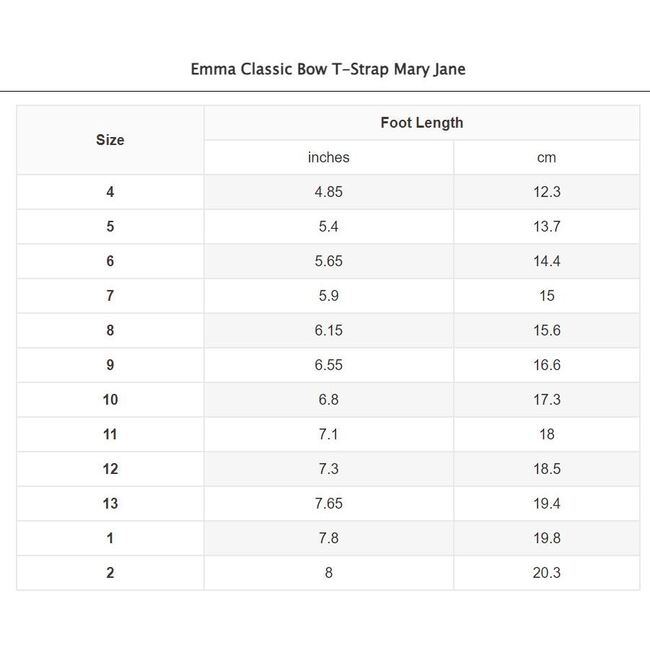
Task: Select size 13 row label
Action: (x=110, y=504)
